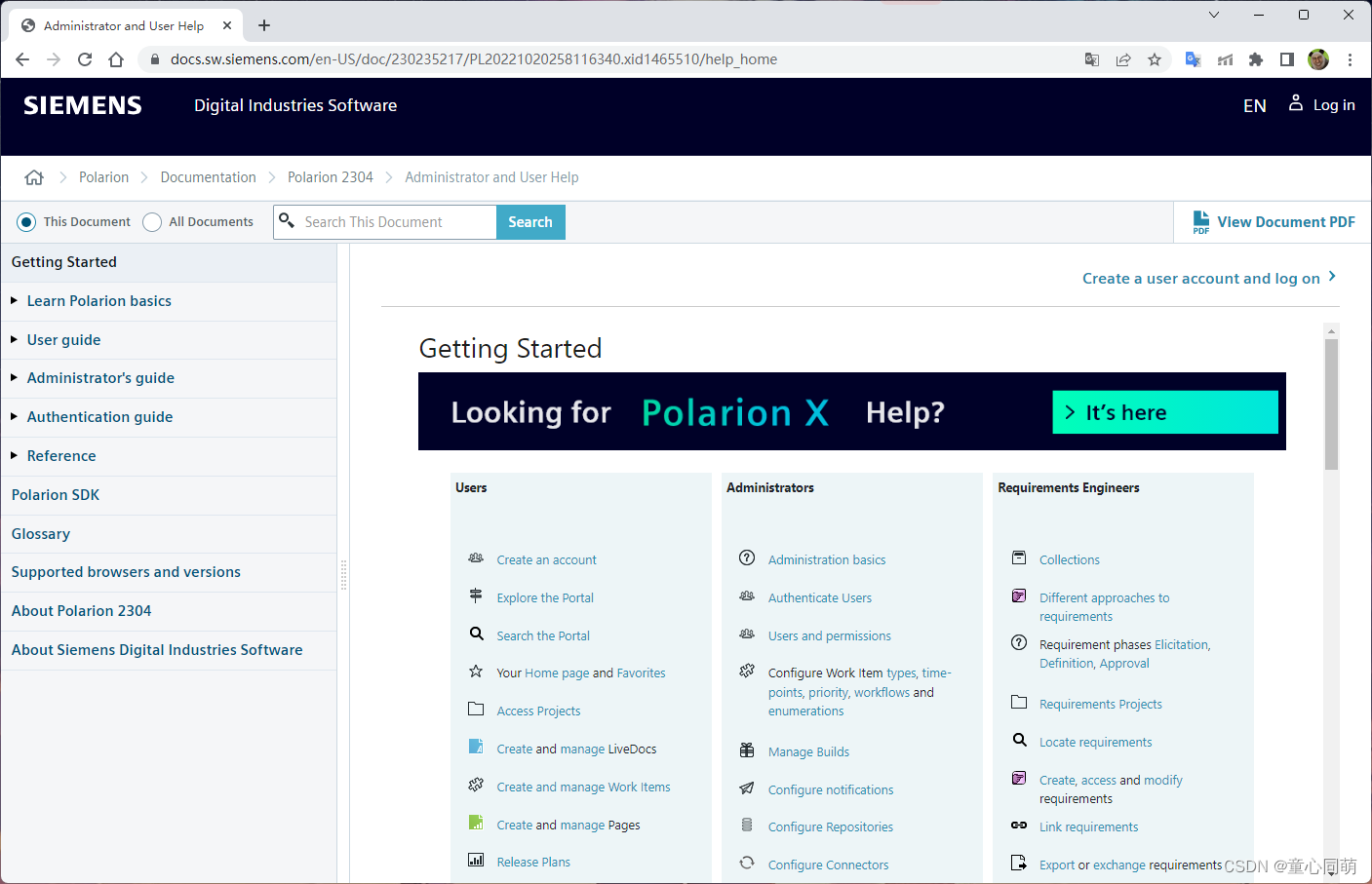Close the Administrator and User Help tab

point(227,25)
